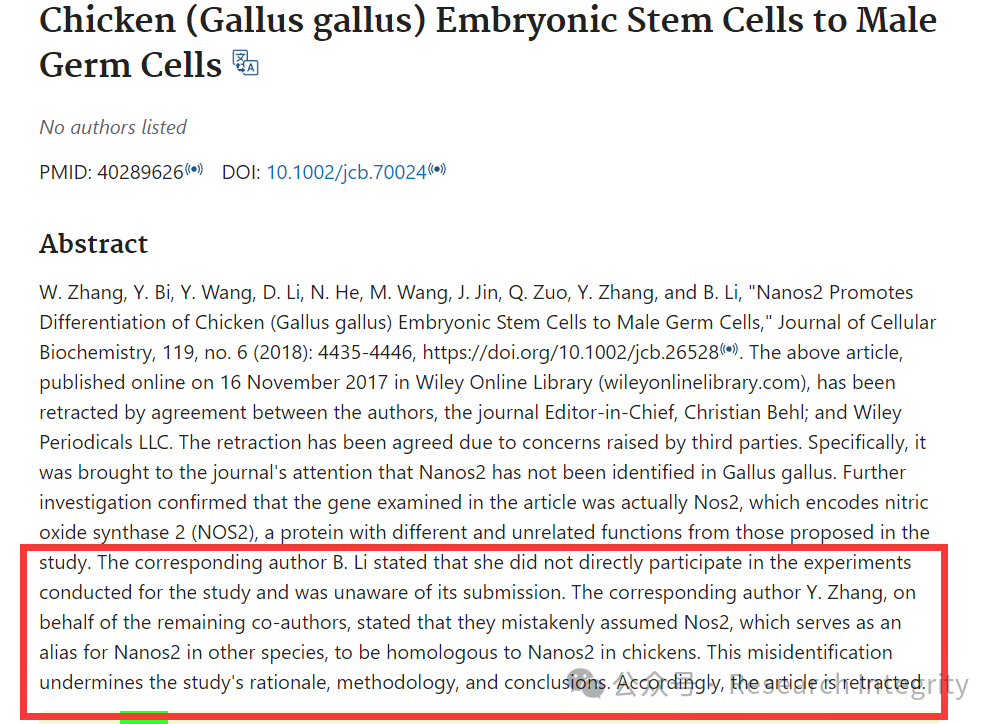This screenshot has width=1000, height=724.
Task: Click the 'Abstract' section heading
Action: tap(94, 244)
